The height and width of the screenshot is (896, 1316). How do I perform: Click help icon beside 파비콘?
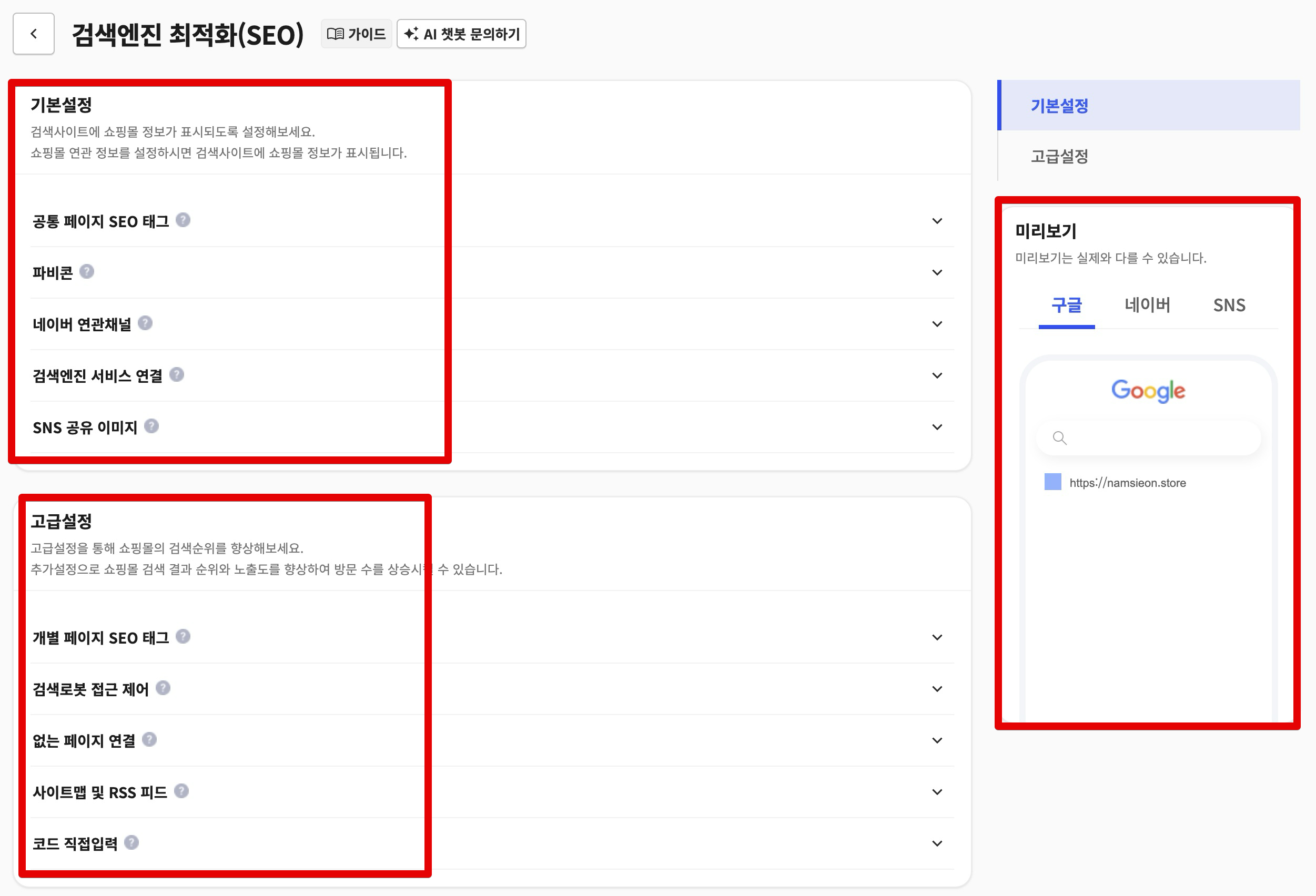click(x=86, y=271)
